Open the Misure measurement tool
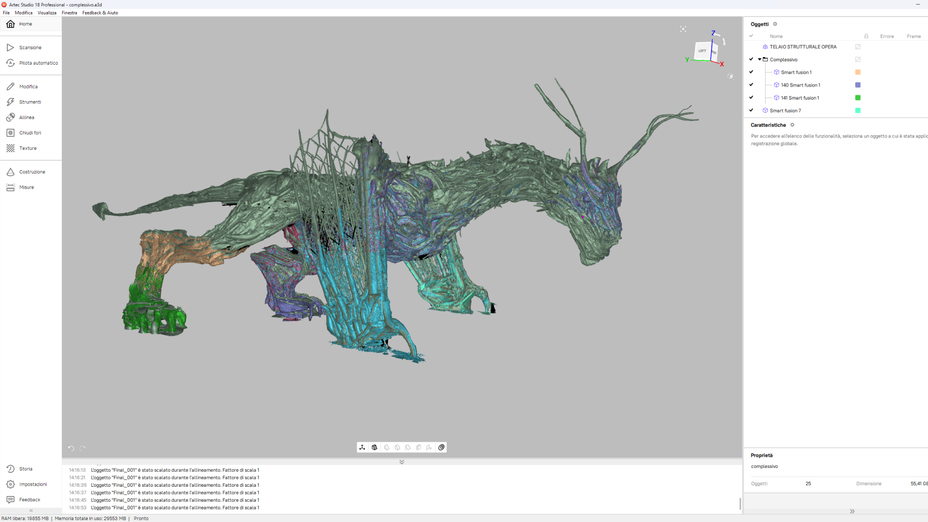Viewport: 928px width, 522px height. tap(30, 187)
